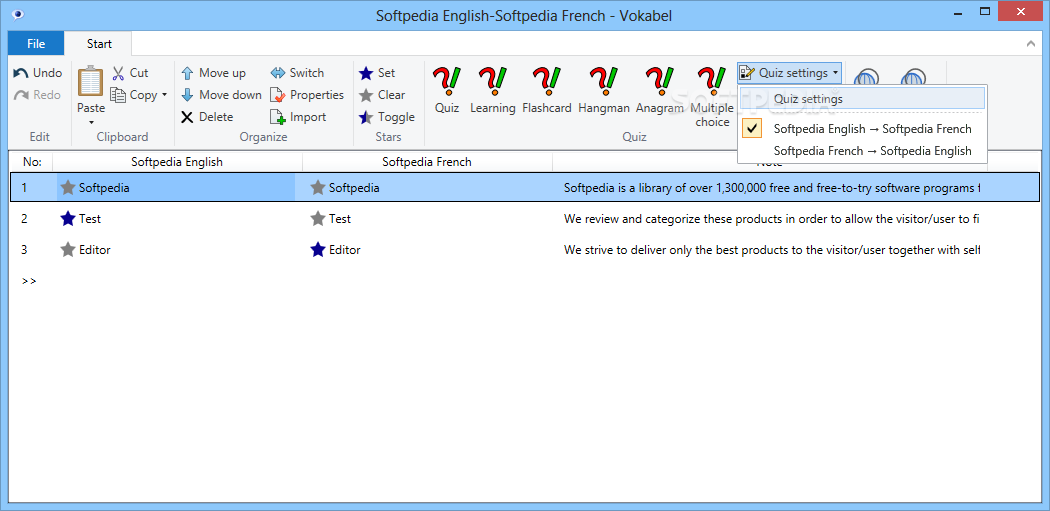The width and height of the screenshot is (1050, 511).
Task: Click the >> new entry row marker
Action: (x=29, y=281)
